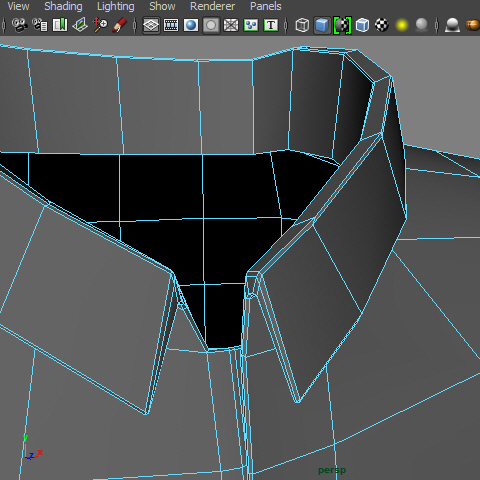Toggle the Film Gate display
Screen dimensions: 480x480
171,25
